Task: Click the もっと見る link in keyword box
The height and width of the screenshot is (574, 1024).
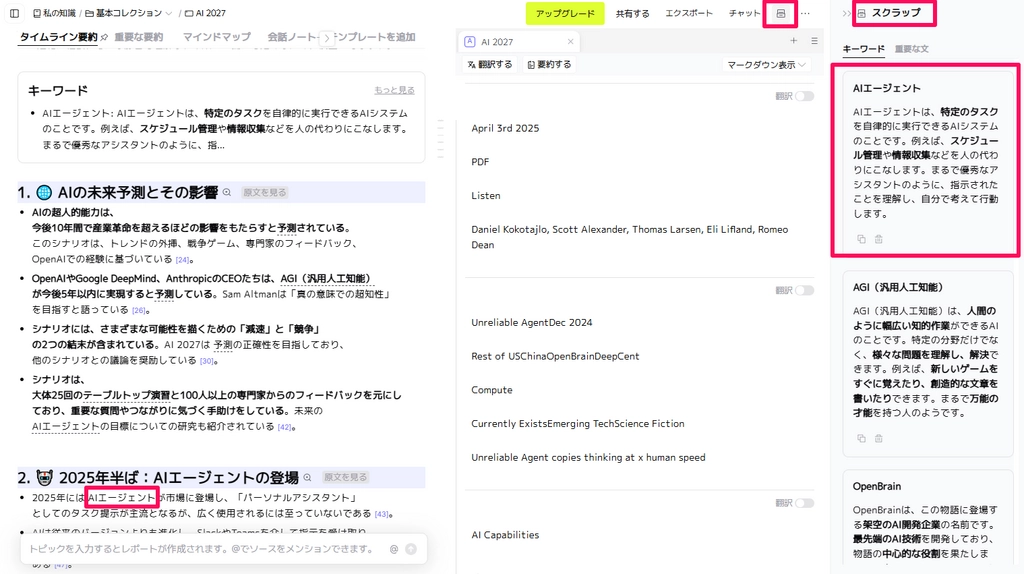Action: point(394,90)
